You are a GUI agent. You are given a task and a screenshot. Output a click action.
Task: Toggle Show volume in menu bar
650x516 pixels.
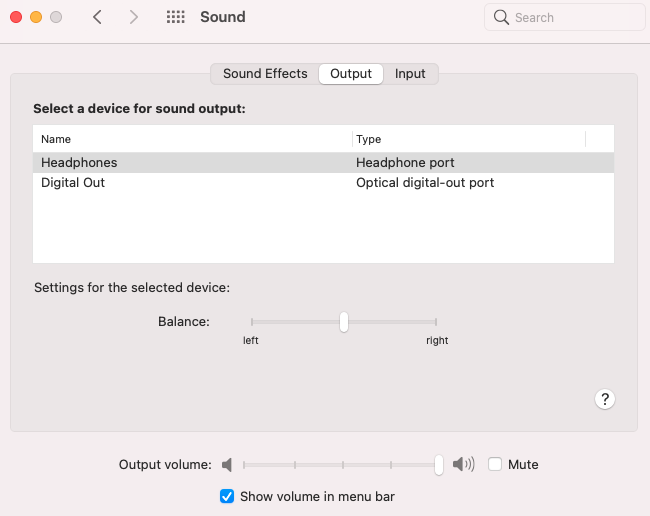point(227,496)
